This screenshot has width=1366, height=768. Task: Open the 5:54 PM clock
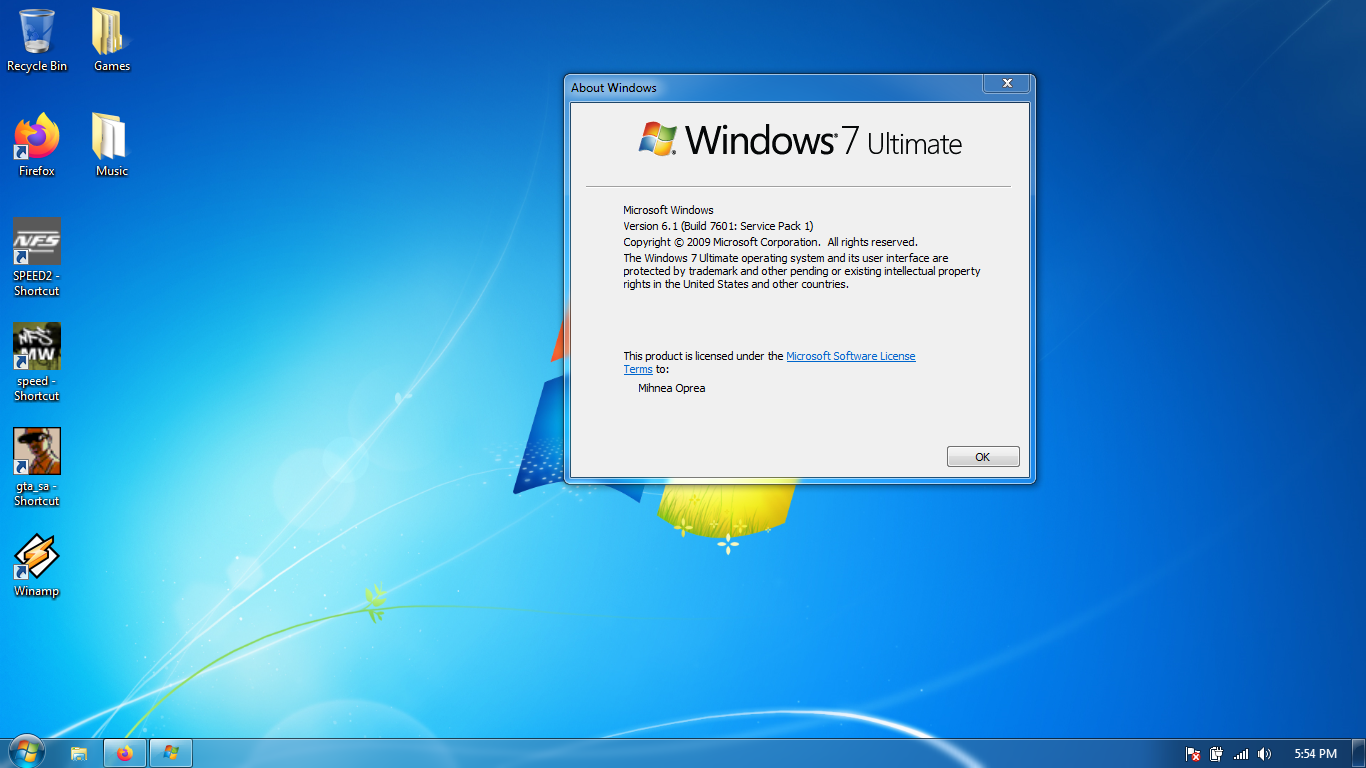pos(1315,754)
